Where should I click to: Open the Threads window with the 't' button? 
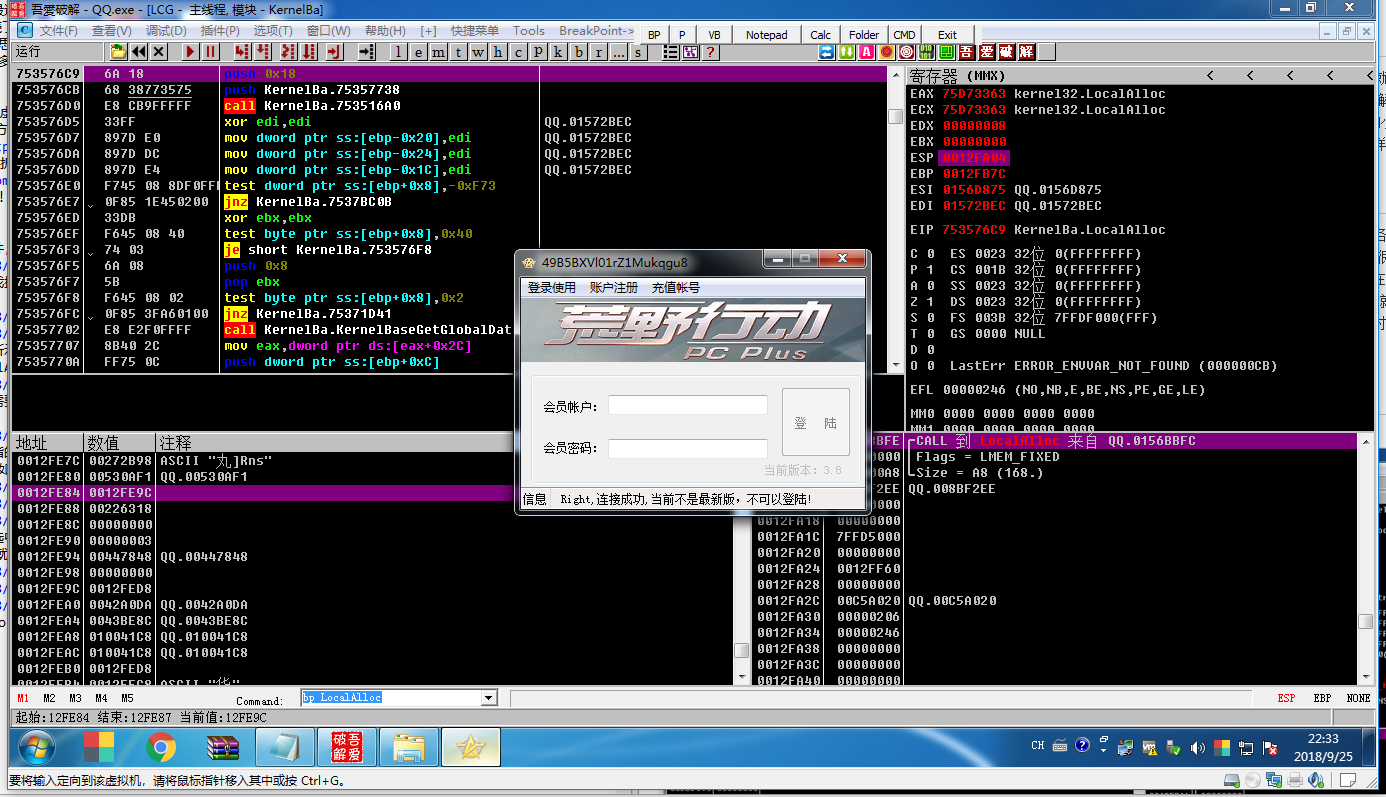[458, 51]
